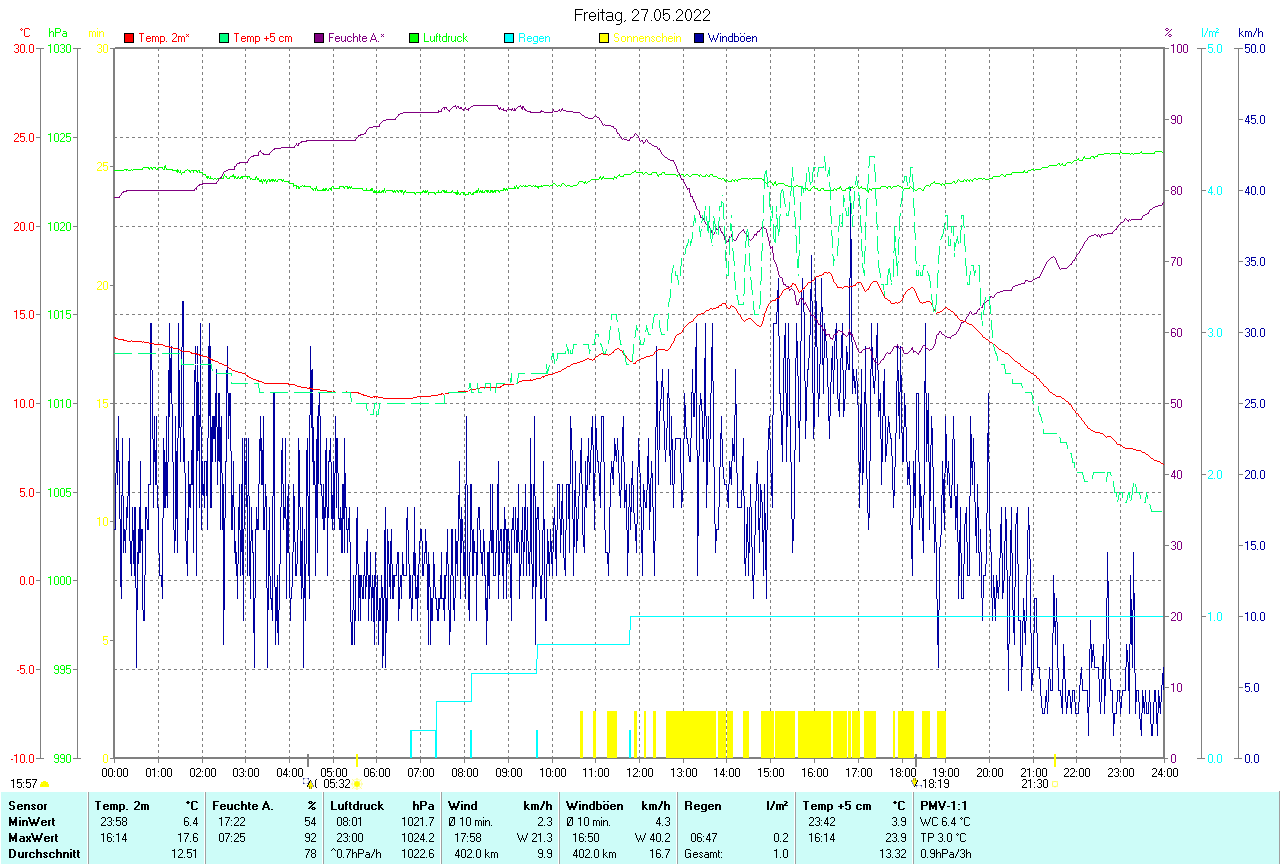Click the 'l/m²' axis unit label at top-right
The height and width of the screenshot is (864, 1280).
click(x=1211, y=33)
